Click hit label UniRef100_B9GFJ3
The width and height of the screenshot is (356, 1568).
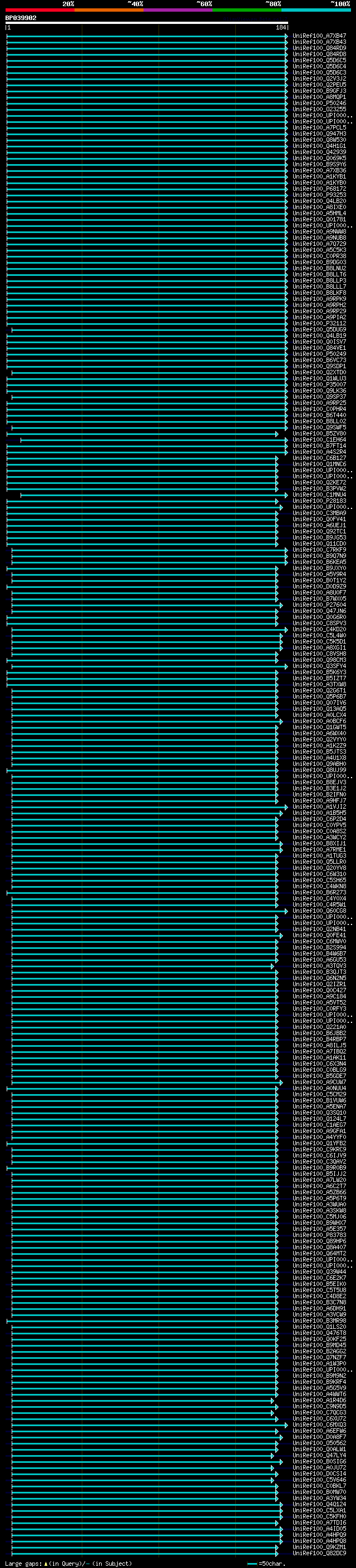pyautogui.click(x=319, y=91)
